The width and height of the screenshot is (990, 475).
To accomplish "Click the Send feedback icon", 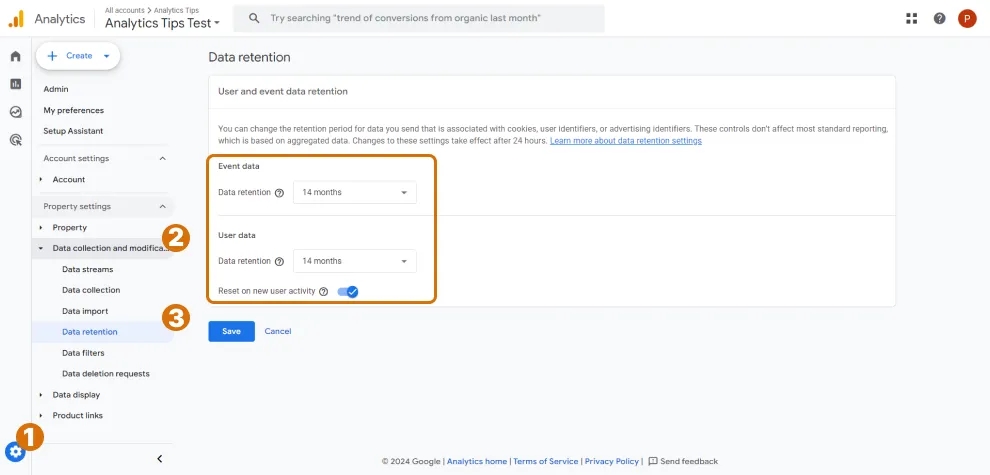I will point(653,461).
